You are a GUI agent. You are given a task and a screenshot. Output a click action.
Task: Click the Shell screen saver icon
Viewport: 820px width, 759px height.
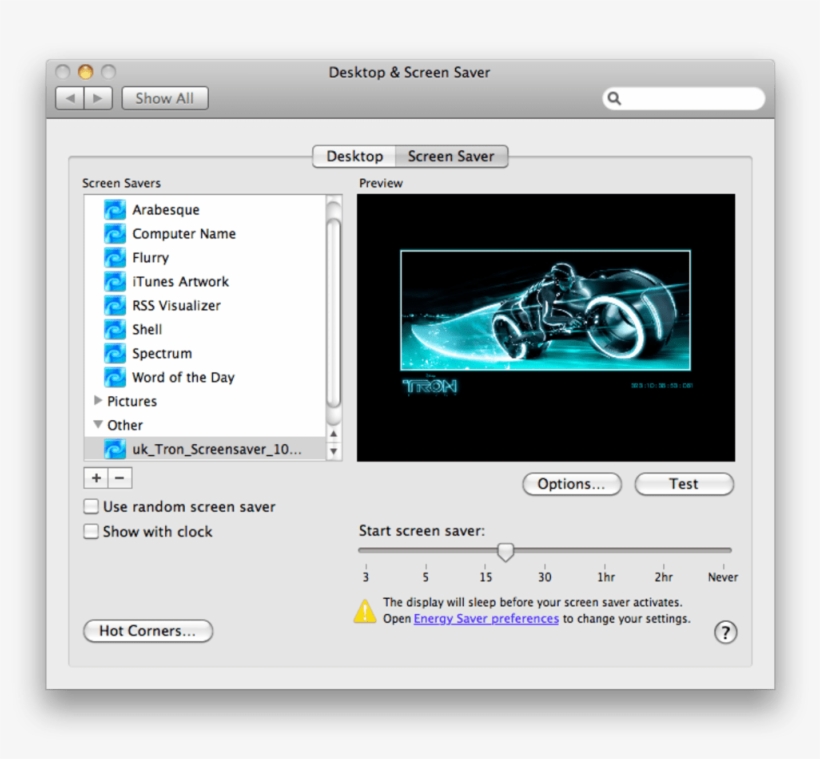click(x=115, y=330)
